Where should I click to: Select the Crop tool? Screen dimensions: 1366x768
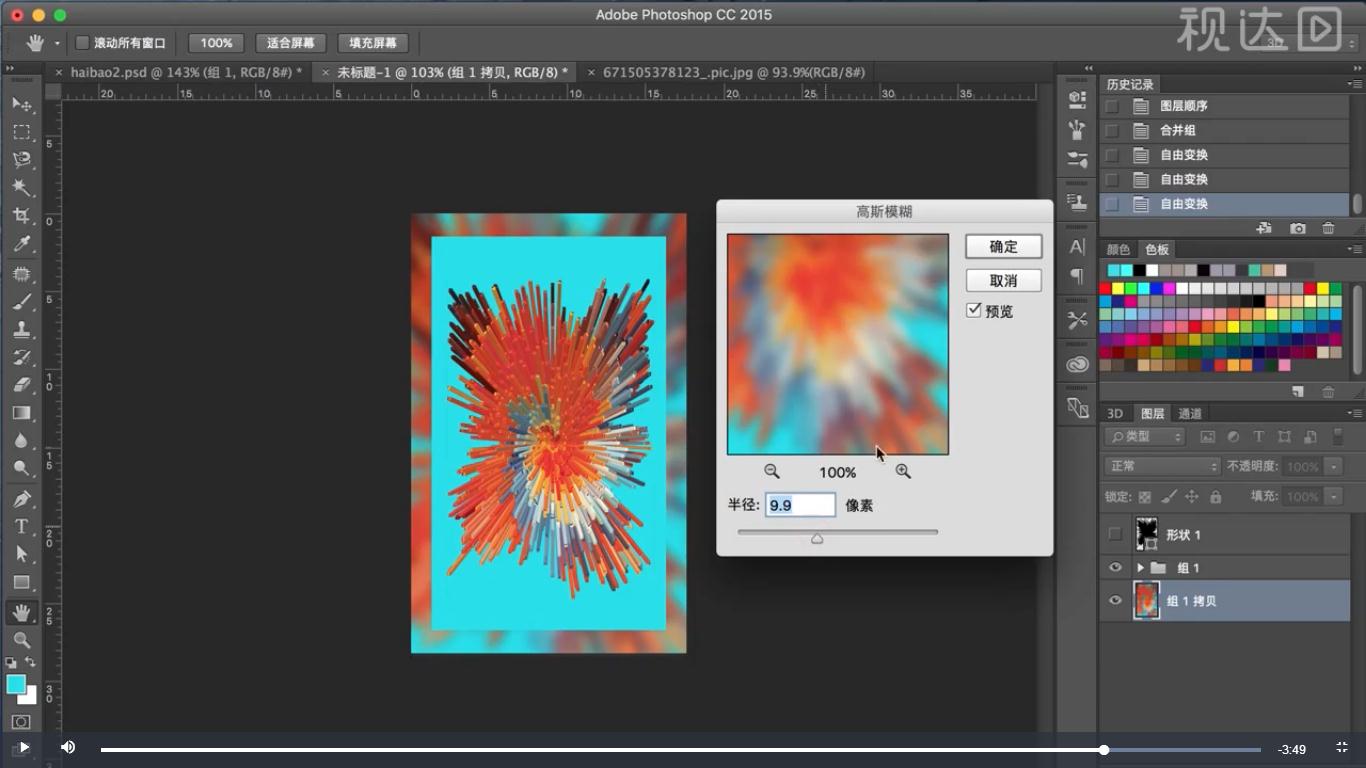tap(21, 216)
